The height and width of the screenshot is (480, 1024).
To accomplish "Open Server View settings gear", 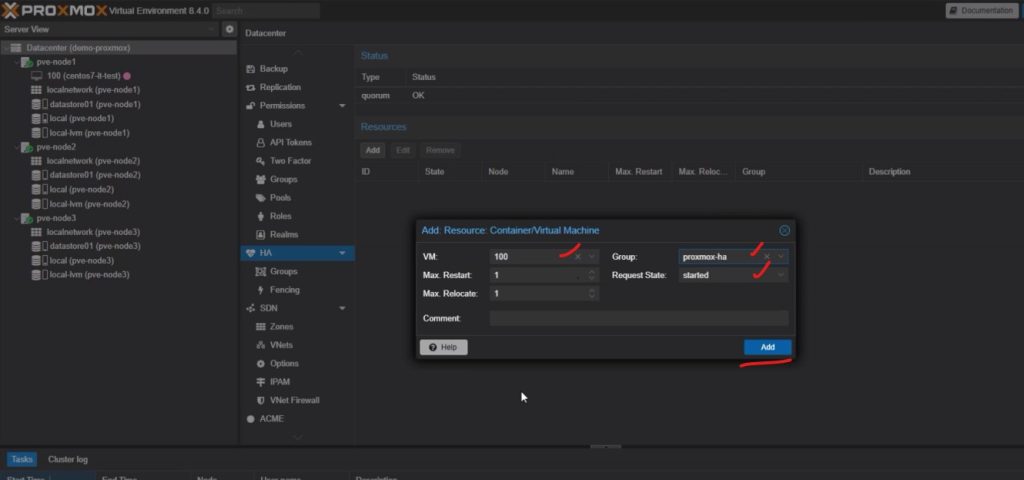I will tap(229, 29).
